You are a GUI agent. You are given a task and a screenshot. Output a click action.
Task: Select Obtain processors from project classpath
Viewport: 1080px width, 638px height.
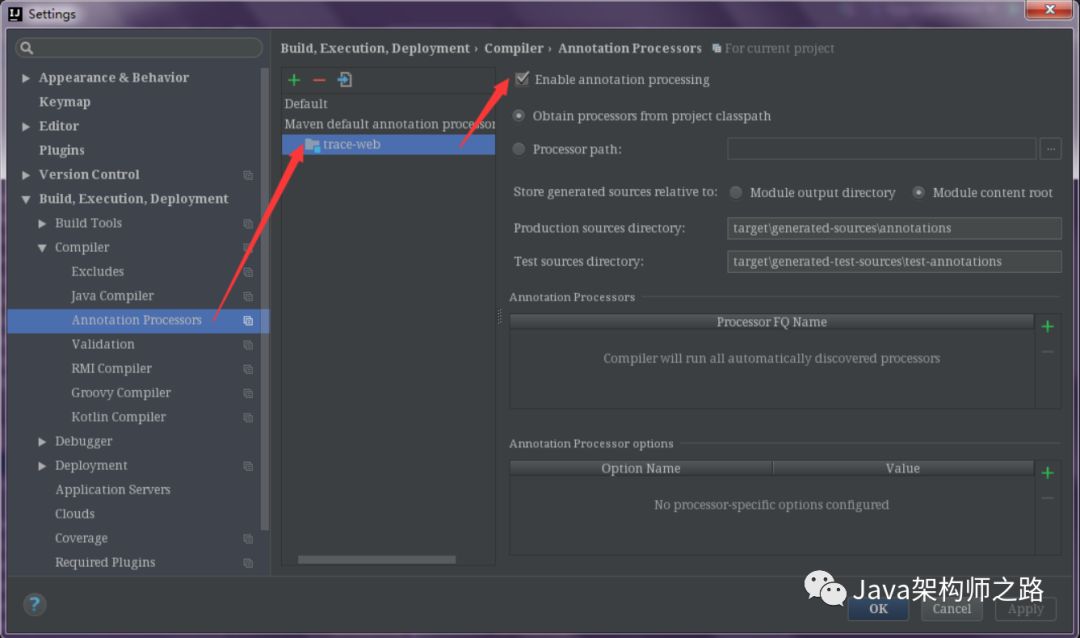click(x=519, y=116)
